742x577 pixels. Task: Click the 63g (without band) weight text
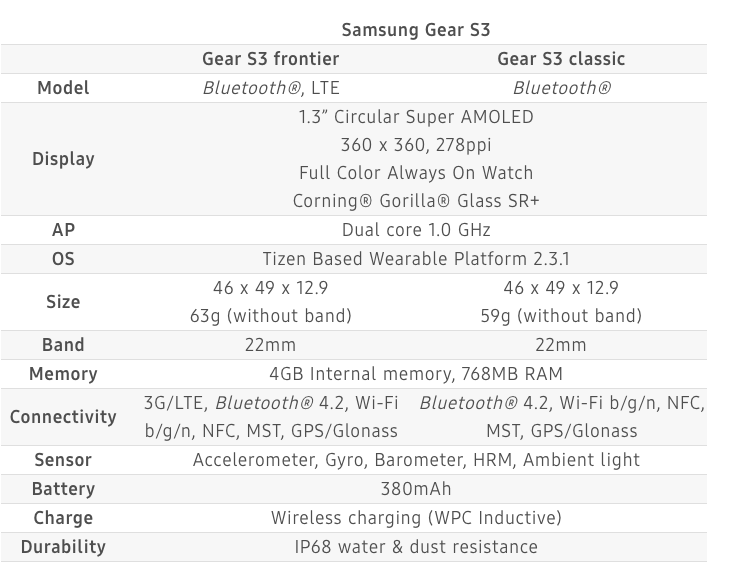270,316
